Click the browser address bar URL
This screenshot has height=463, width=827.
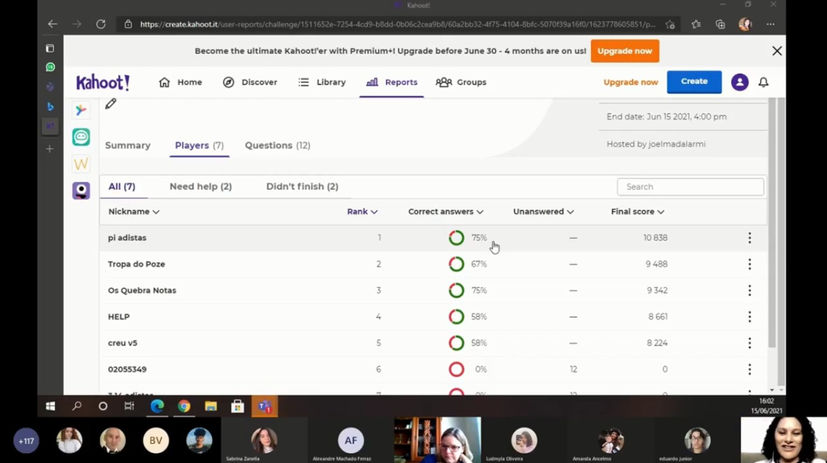click(398, 24)
